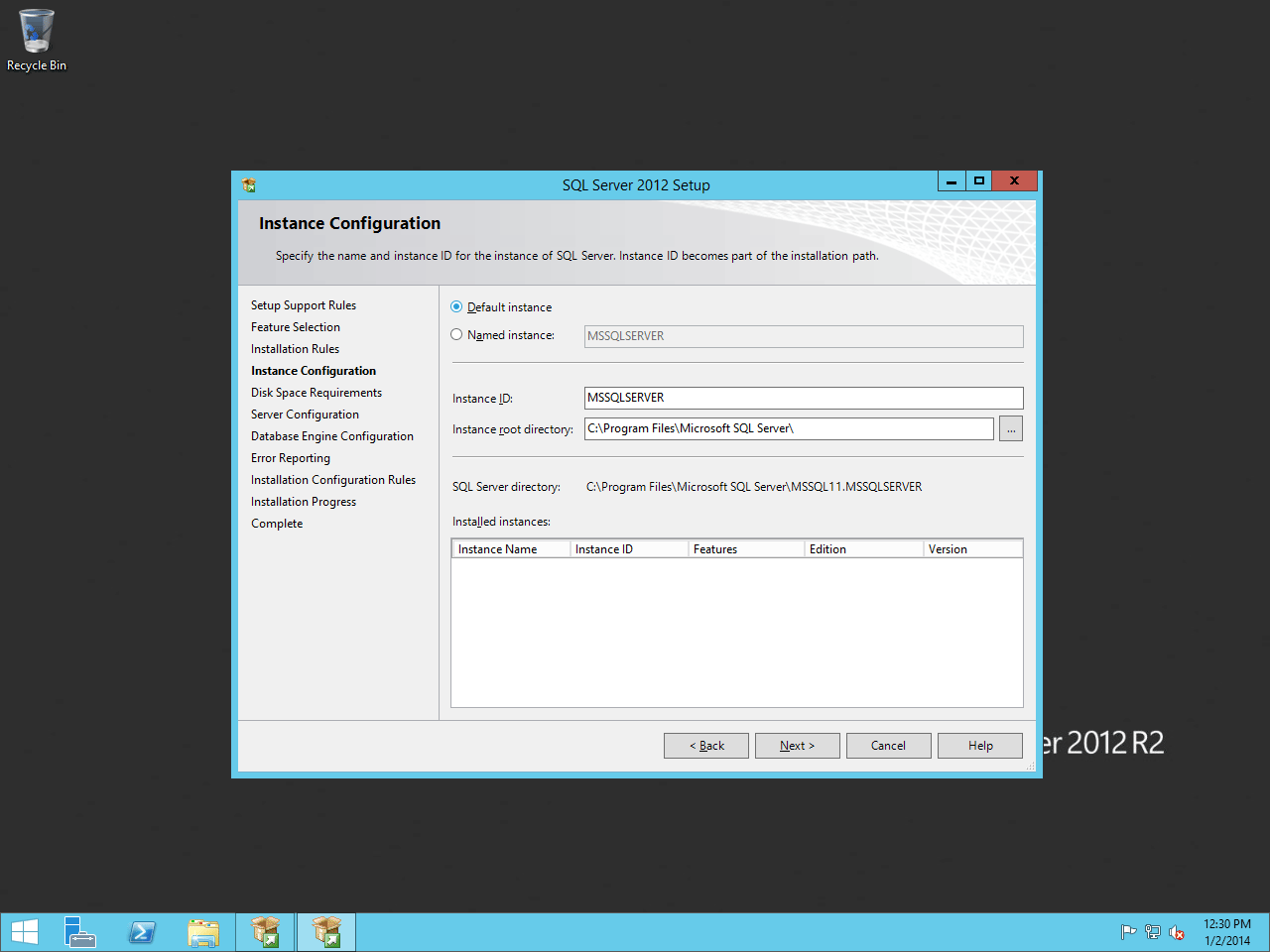Proceed with the Next button

point(798,746)
